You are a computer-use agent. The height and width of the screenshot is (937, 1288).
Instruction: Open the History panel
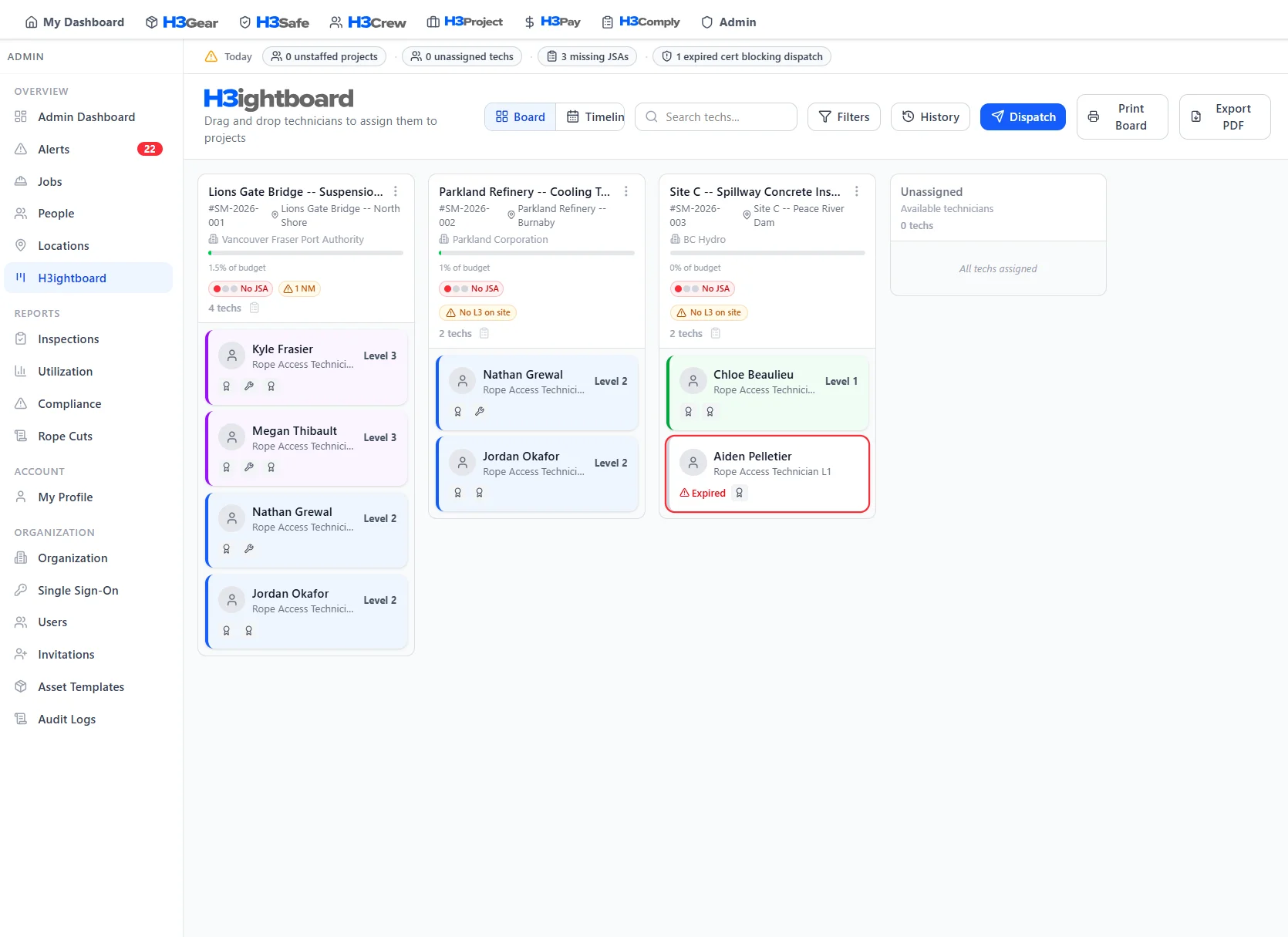(930, 117)
